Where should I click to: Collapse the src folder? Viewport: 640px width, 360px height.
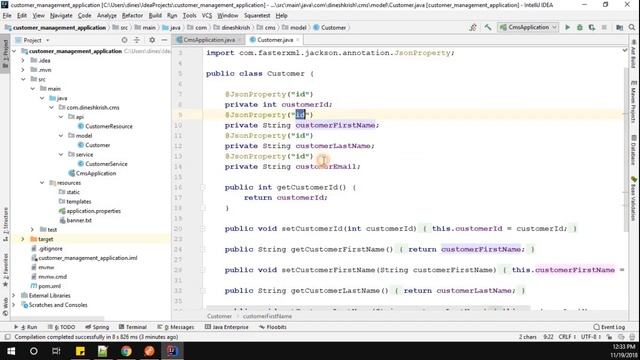[23, 79]
